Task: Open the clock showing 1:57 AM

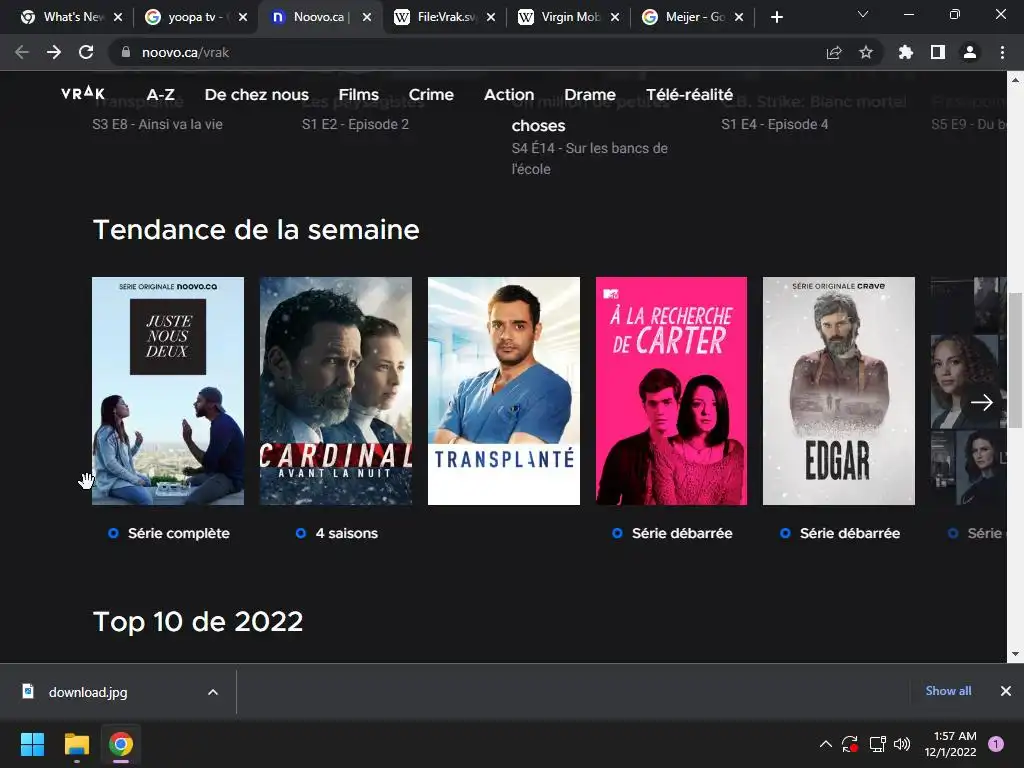Action: point(951,744)
